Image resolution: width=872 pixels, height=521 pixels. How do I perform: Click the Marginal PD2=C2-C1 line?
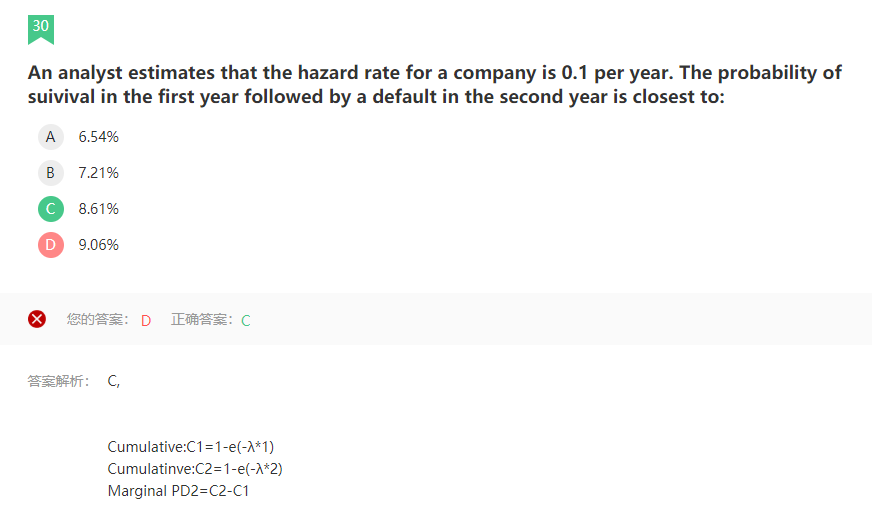[x=179, y=491]
